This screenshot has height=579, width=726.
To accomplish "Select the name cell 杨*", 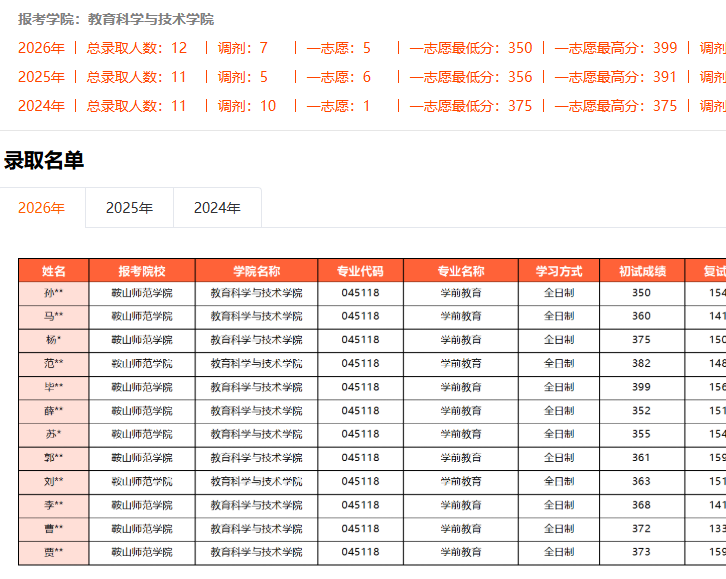I will tap(54, 340).
